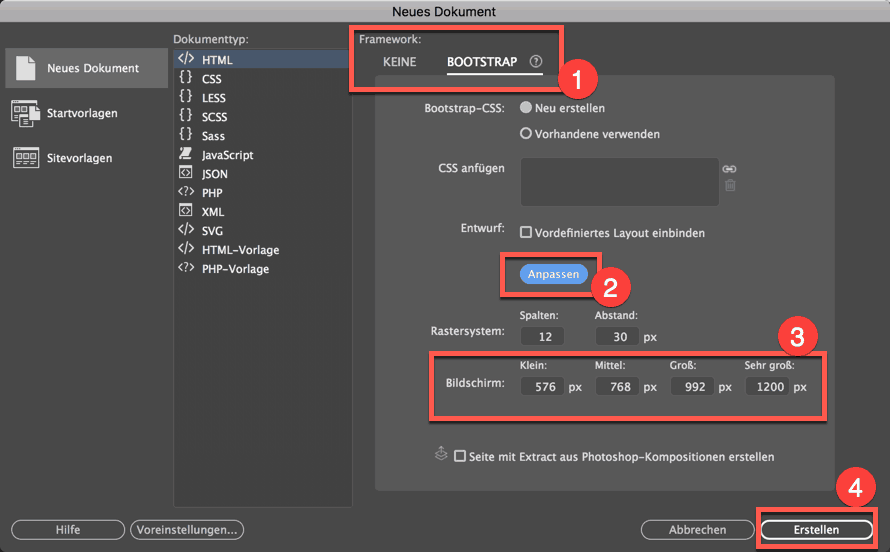Select XML document type label

pos(213,212)
